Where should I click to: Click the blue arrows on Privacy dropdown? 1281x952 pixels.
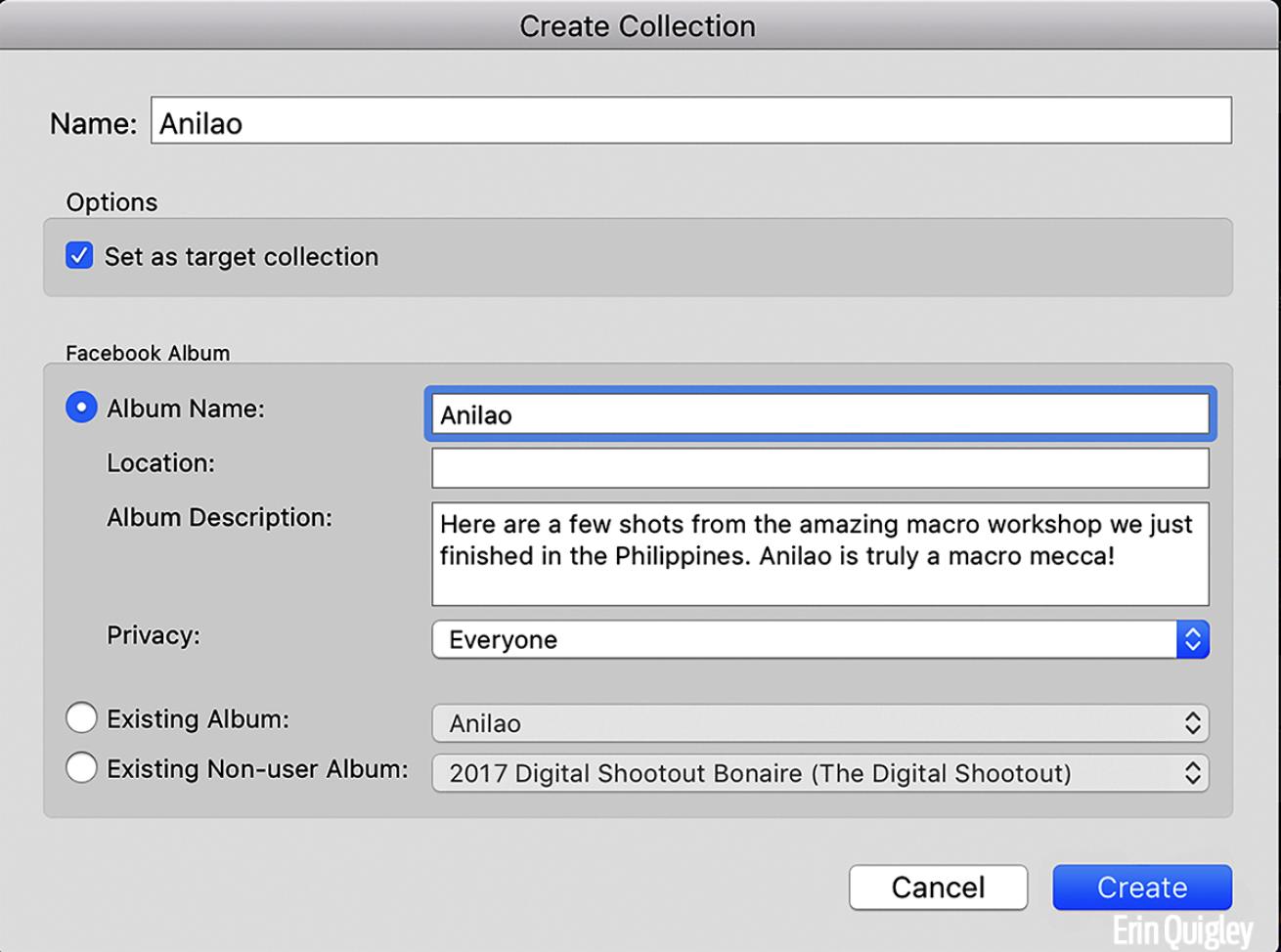tap(1192, 640)
